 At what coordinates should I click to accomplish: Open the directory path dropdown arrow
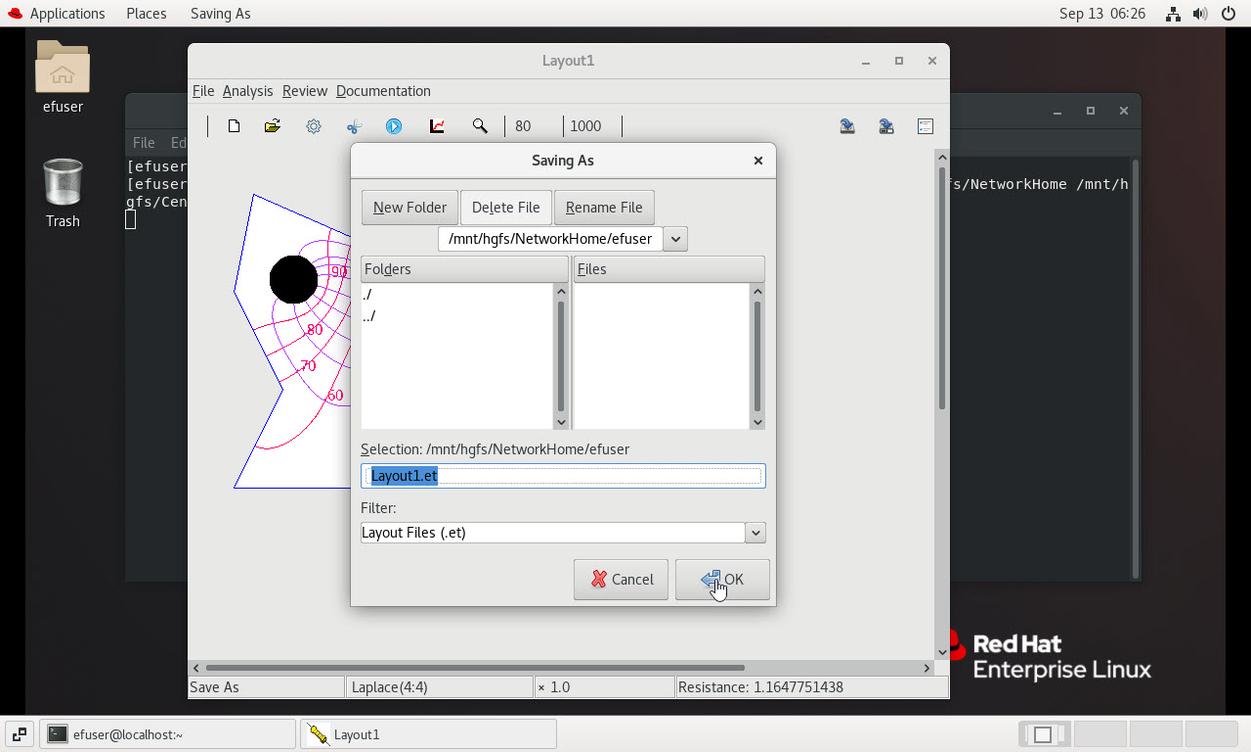pos(676,239)
